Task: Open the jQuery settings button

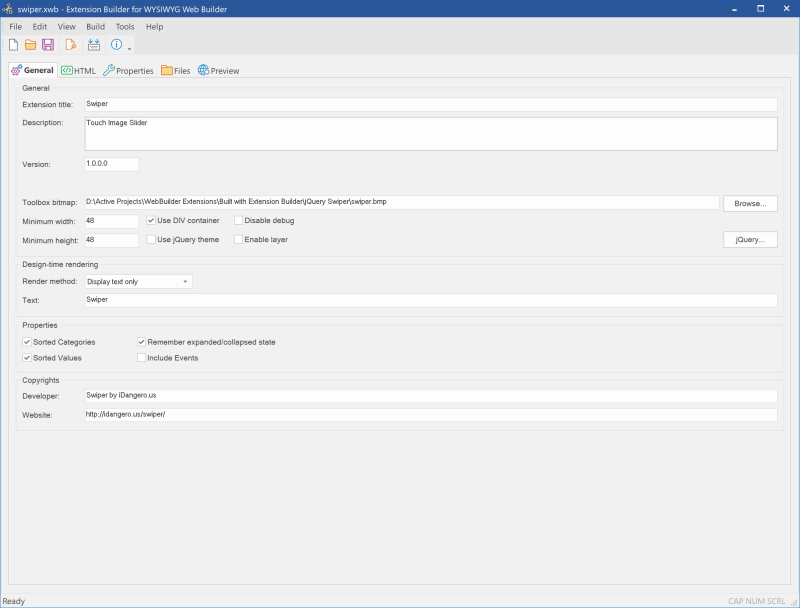Action: 750,239
